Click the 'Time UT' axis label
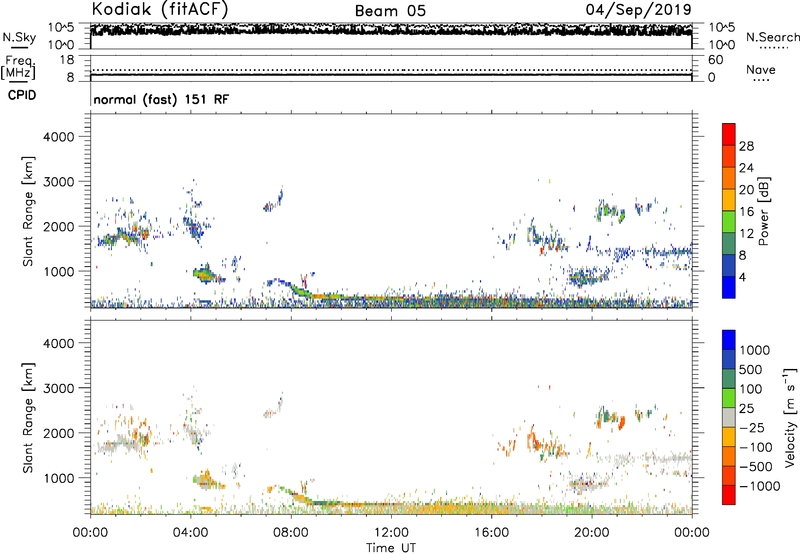 coord(391,548)
